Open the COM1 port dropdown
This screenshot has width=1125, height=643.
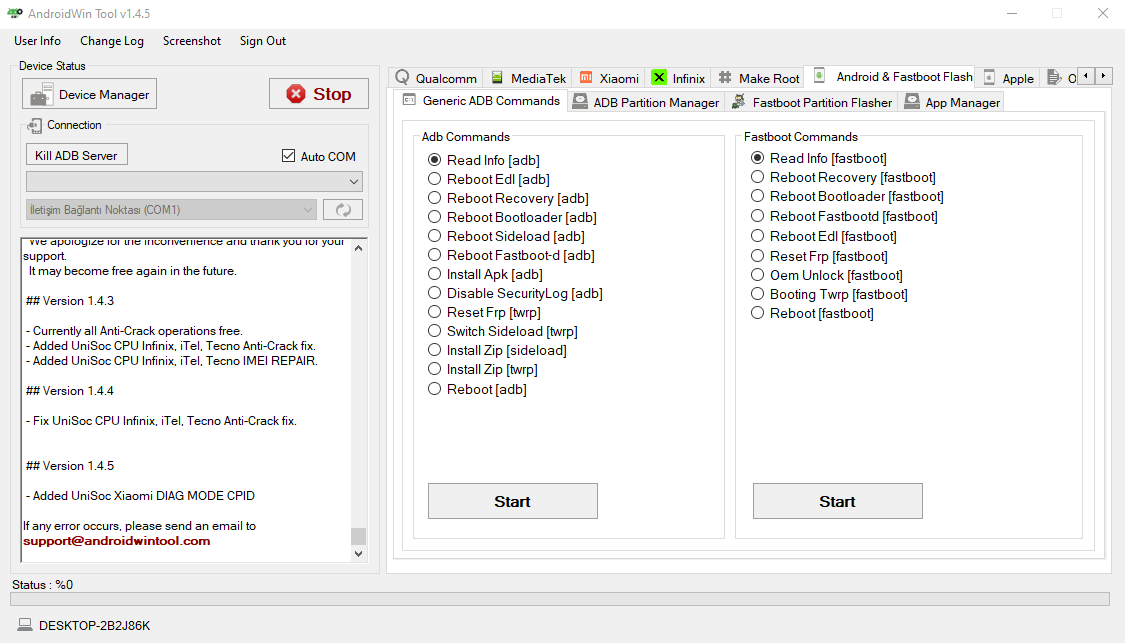click(x=171, y=210)
